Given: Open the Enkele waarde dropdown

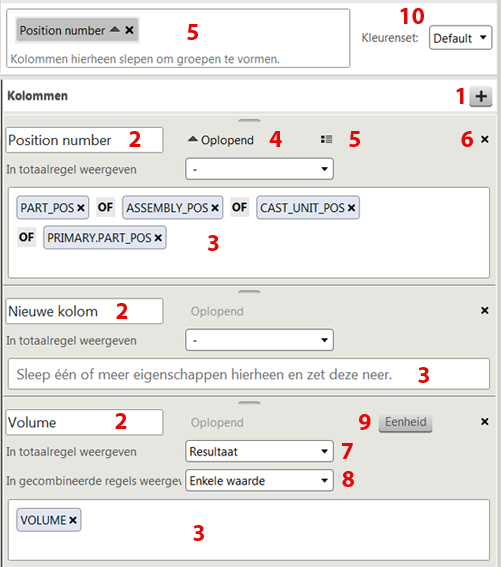Looking at the screenshot, I should click(259, 481).
